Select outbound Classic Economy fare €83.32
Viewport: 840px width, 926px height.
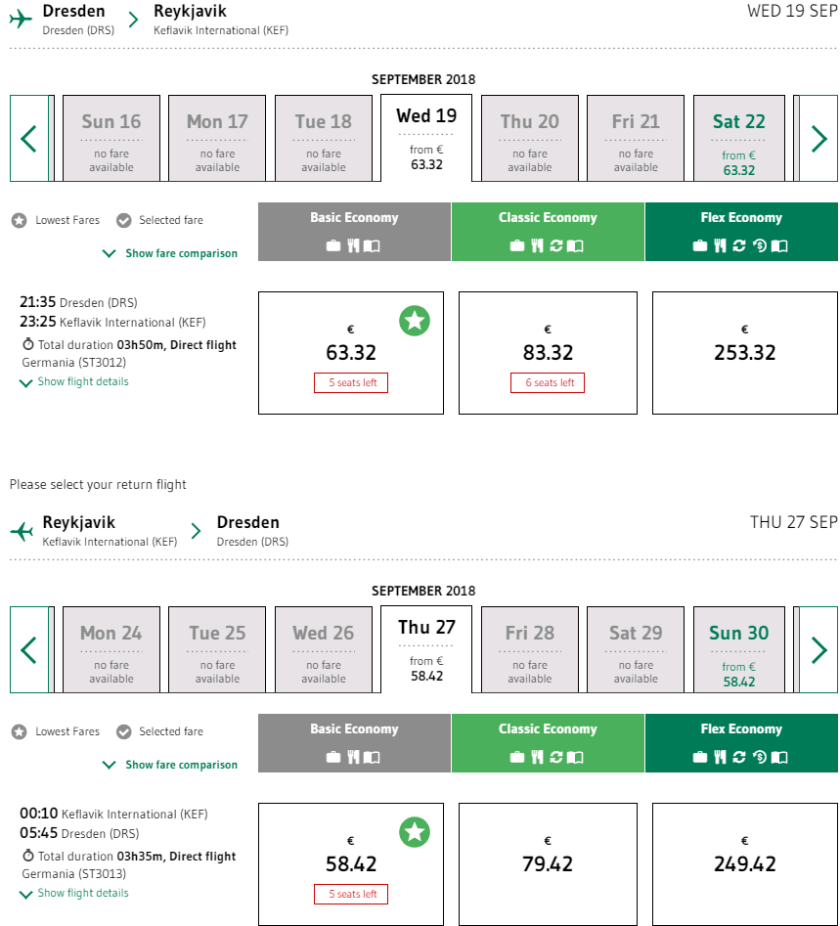[547, 353]
